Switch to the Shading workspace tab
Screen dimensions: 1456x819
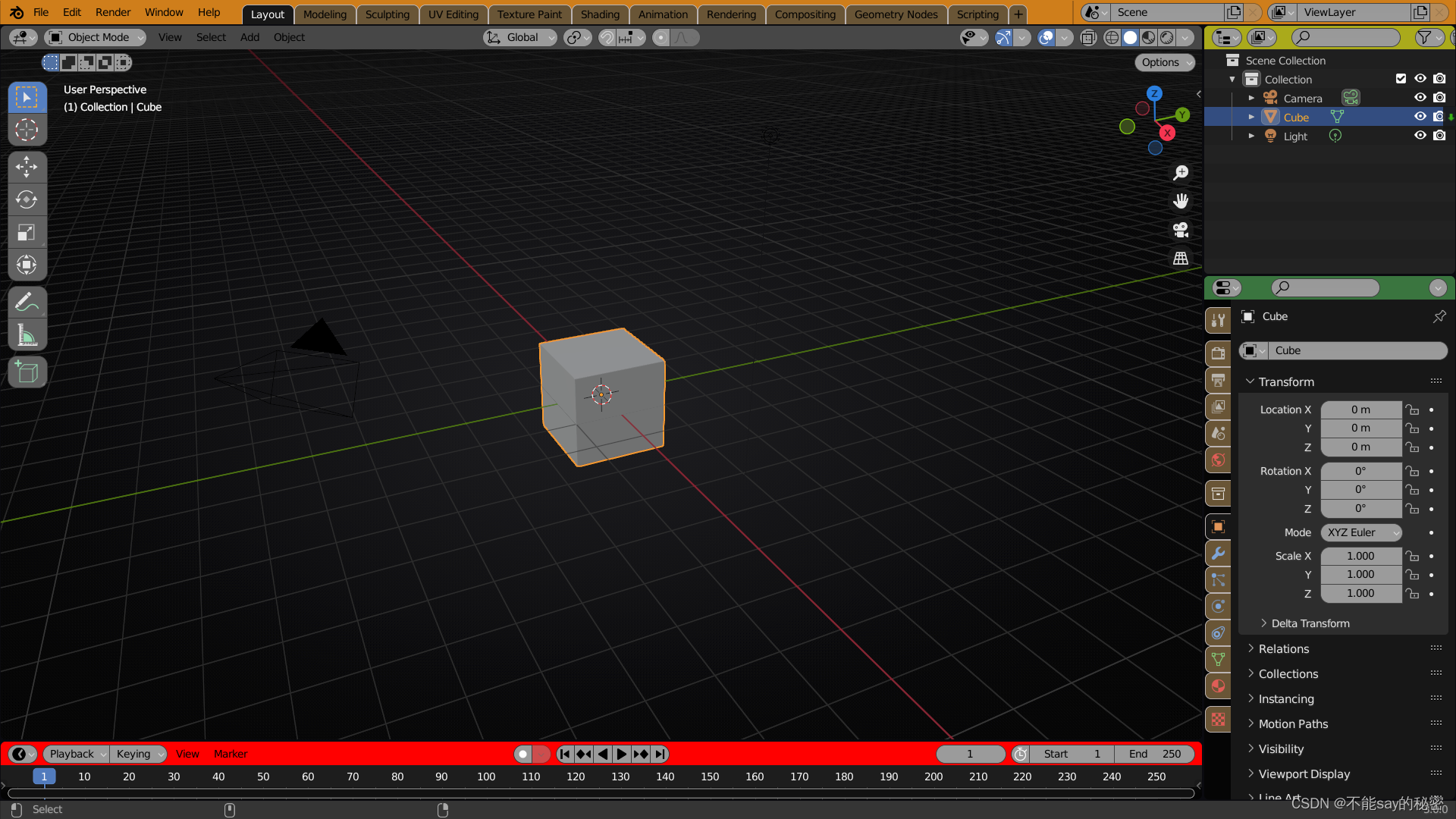[599, 14]
